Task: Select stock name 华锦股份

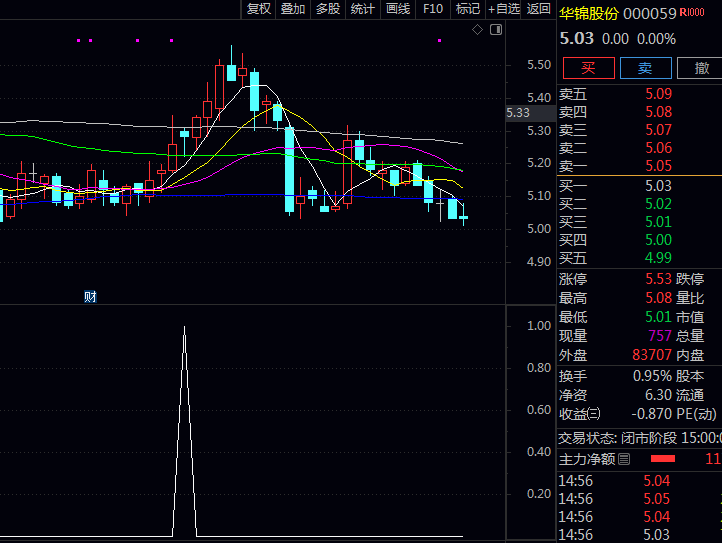Action: point(588,13)
